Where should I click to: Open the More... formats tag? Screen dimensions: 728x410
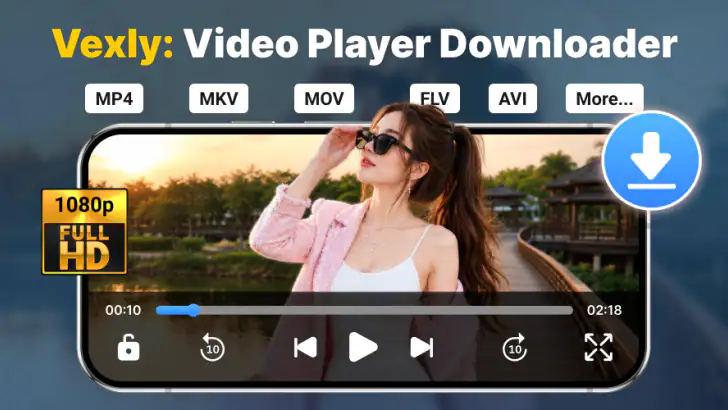pyautogui.click(x=604, y=98)
